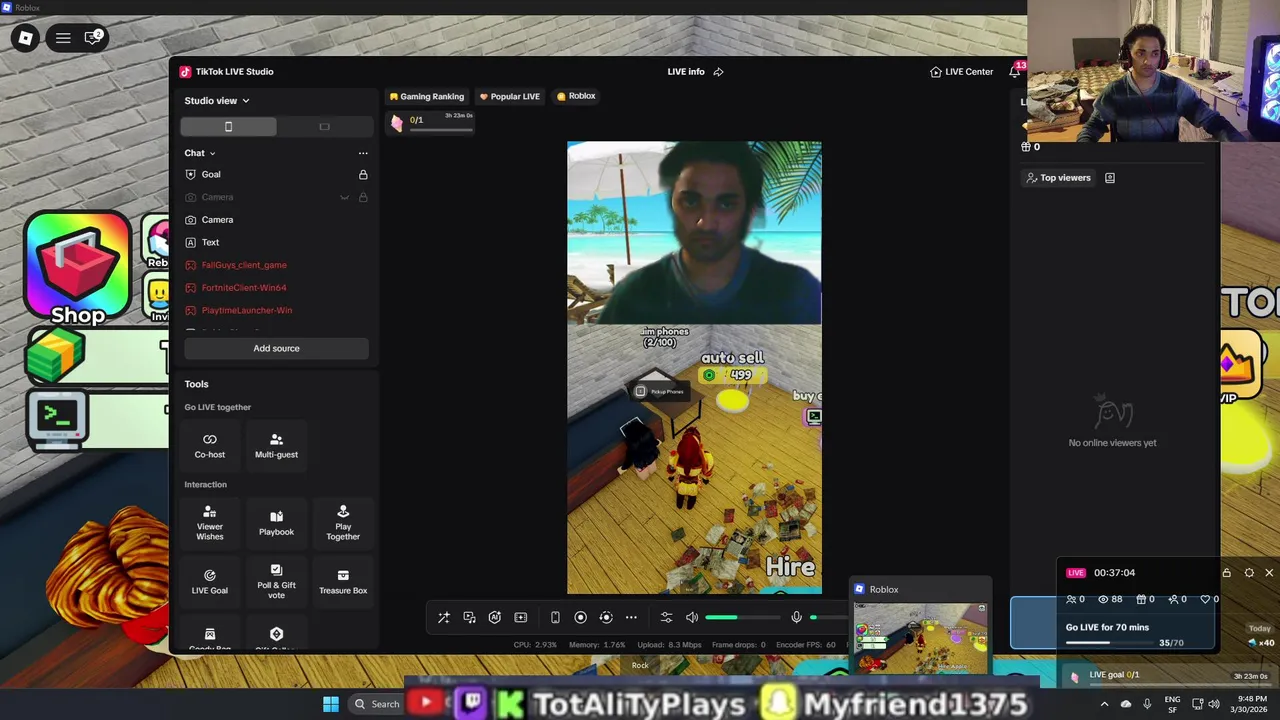Select FortniteClient-Win64 source

(276, 288)
